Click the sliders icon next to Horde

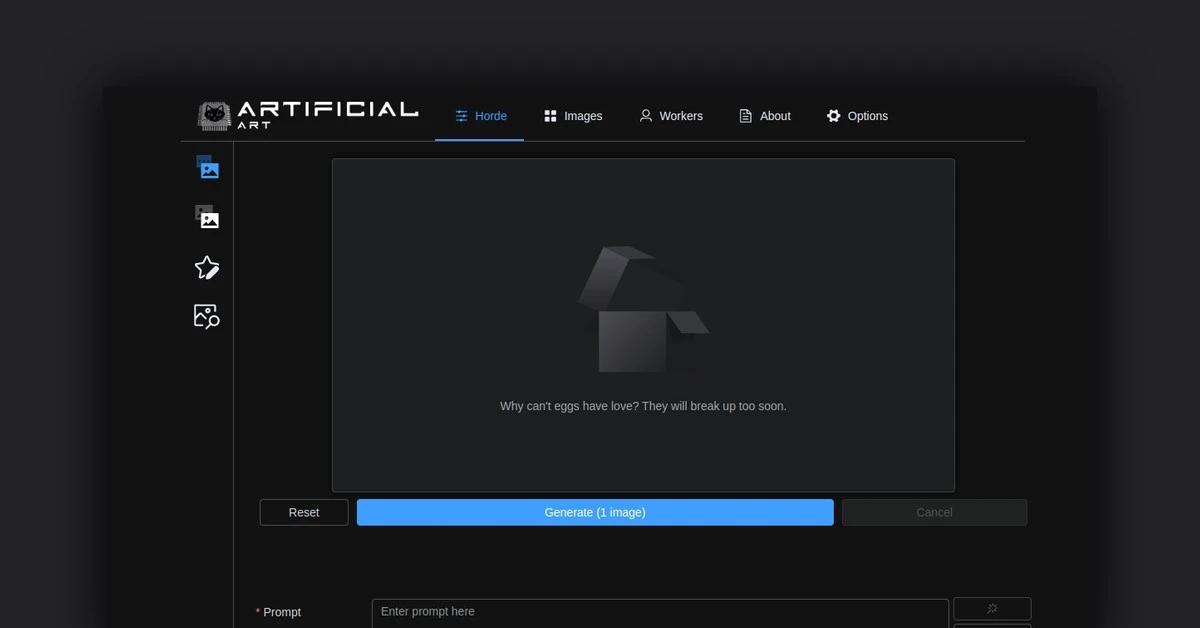click(x=461, y=116)
